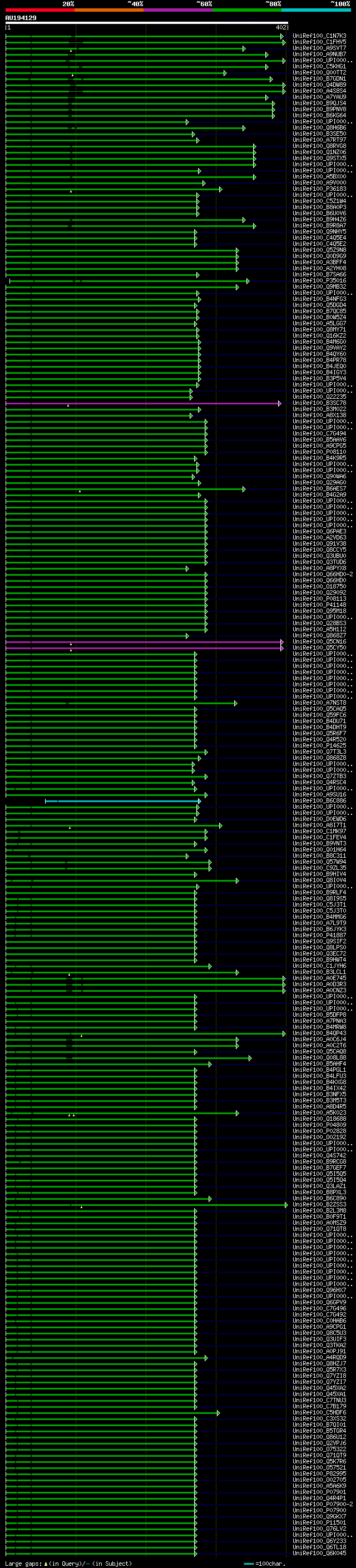Viewport: 356px width, 1568px height.
Task: Open hit UniRef100_B7GDN1
Action: 319,78
